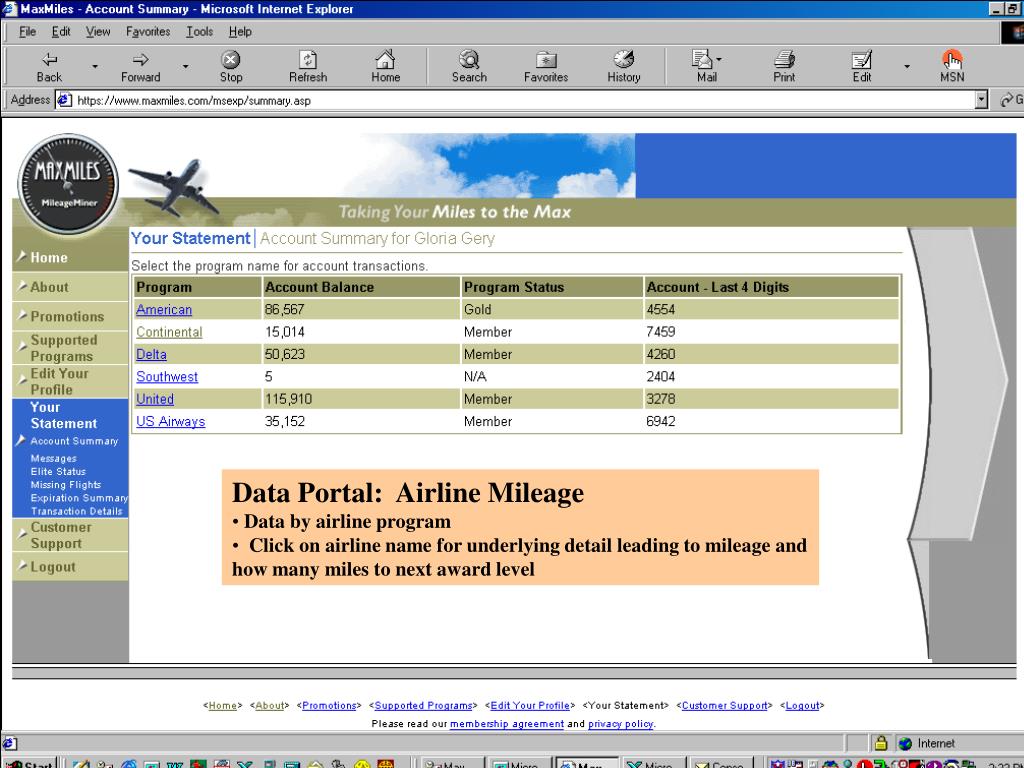The height and width of the screenshot is (768, 1024).
Task: Go to browser Home page icon
Action: 385,67
